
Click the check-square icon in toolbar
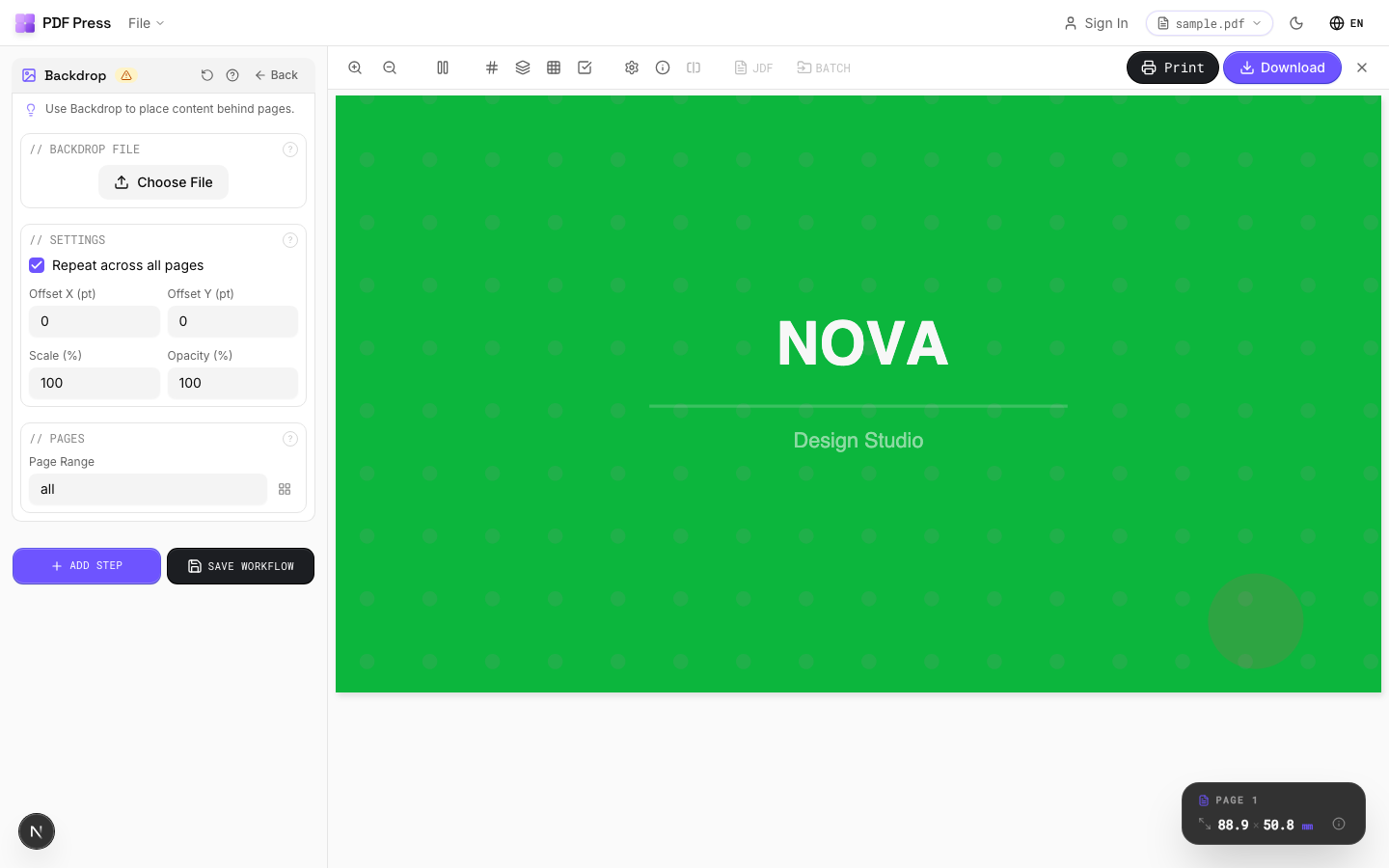point(585,68)
